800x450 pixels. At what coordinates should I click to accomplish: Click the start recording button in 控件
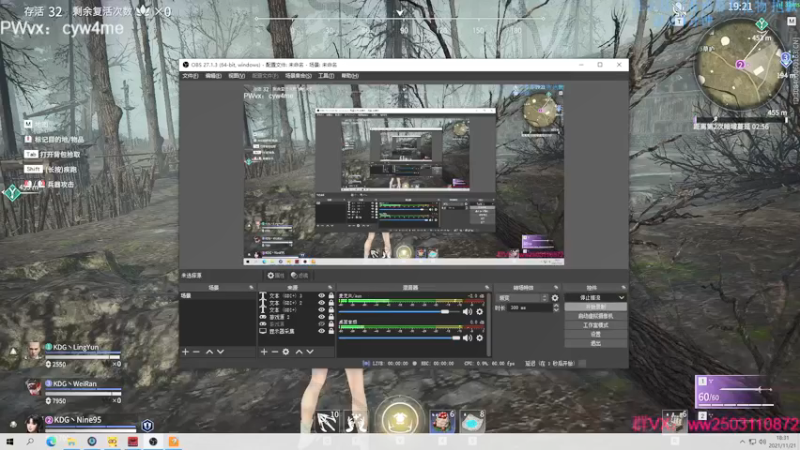pos(595,307)
